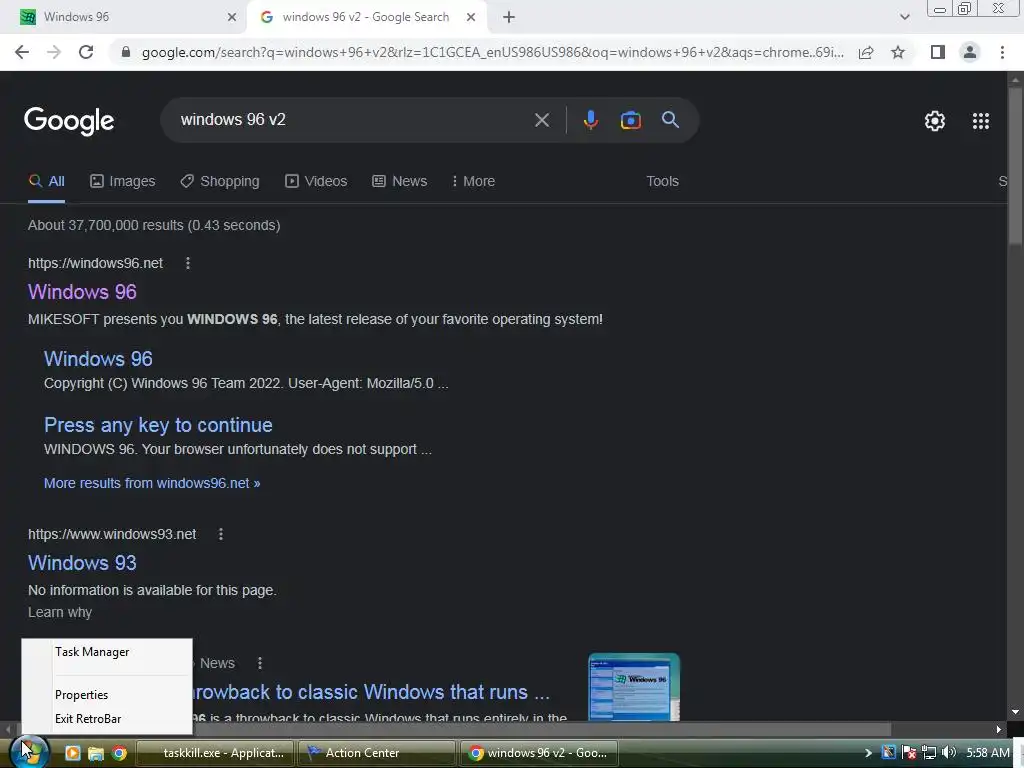
Task: Expand the More search filters menu
Action: pos(473,182)
